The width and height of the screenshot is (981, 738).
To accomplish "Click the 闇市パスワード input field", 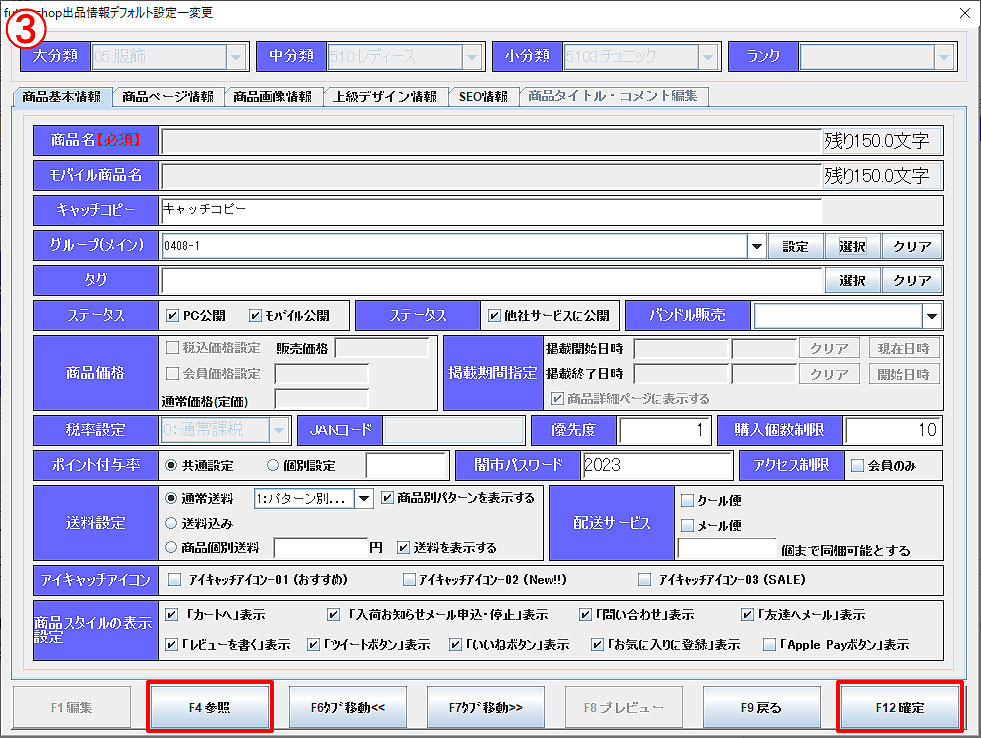I will point(656,465).
